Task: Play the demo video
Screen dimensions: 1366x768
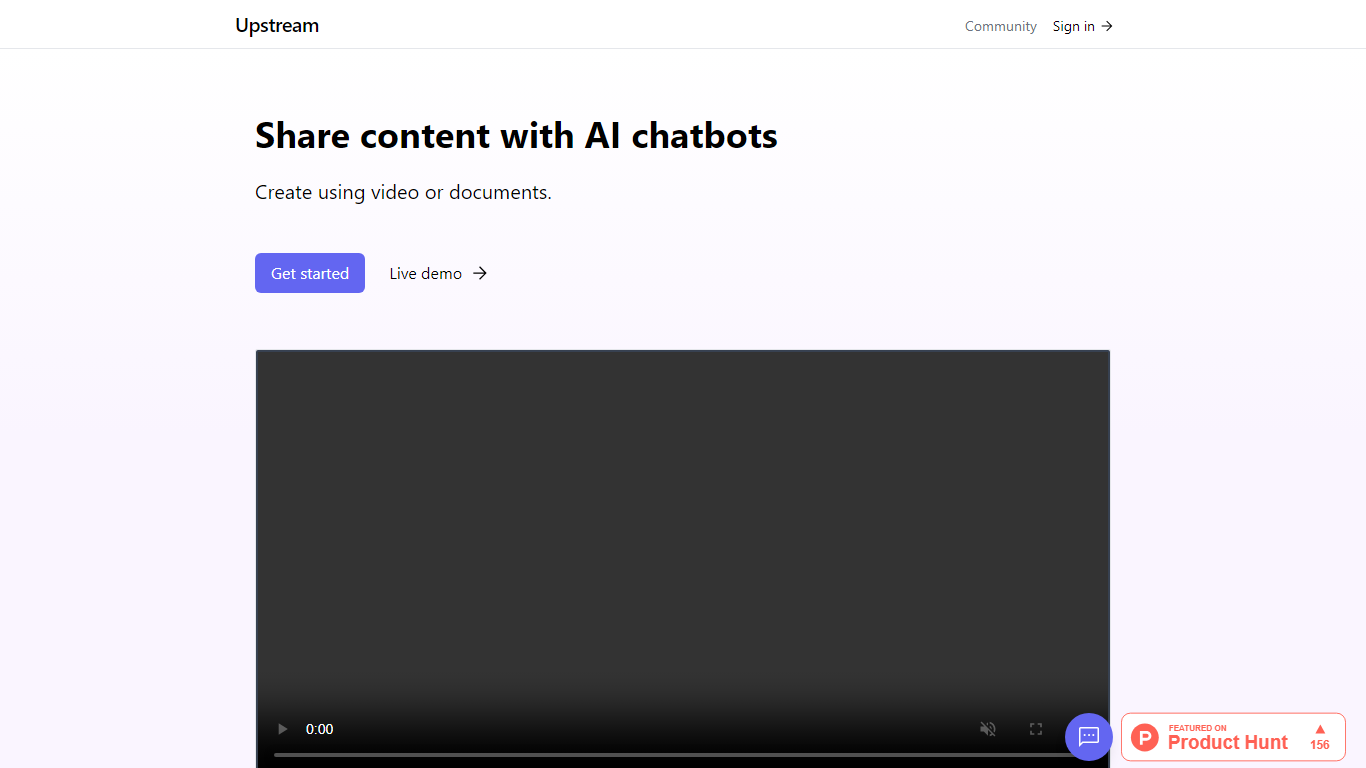Action: 283,729
